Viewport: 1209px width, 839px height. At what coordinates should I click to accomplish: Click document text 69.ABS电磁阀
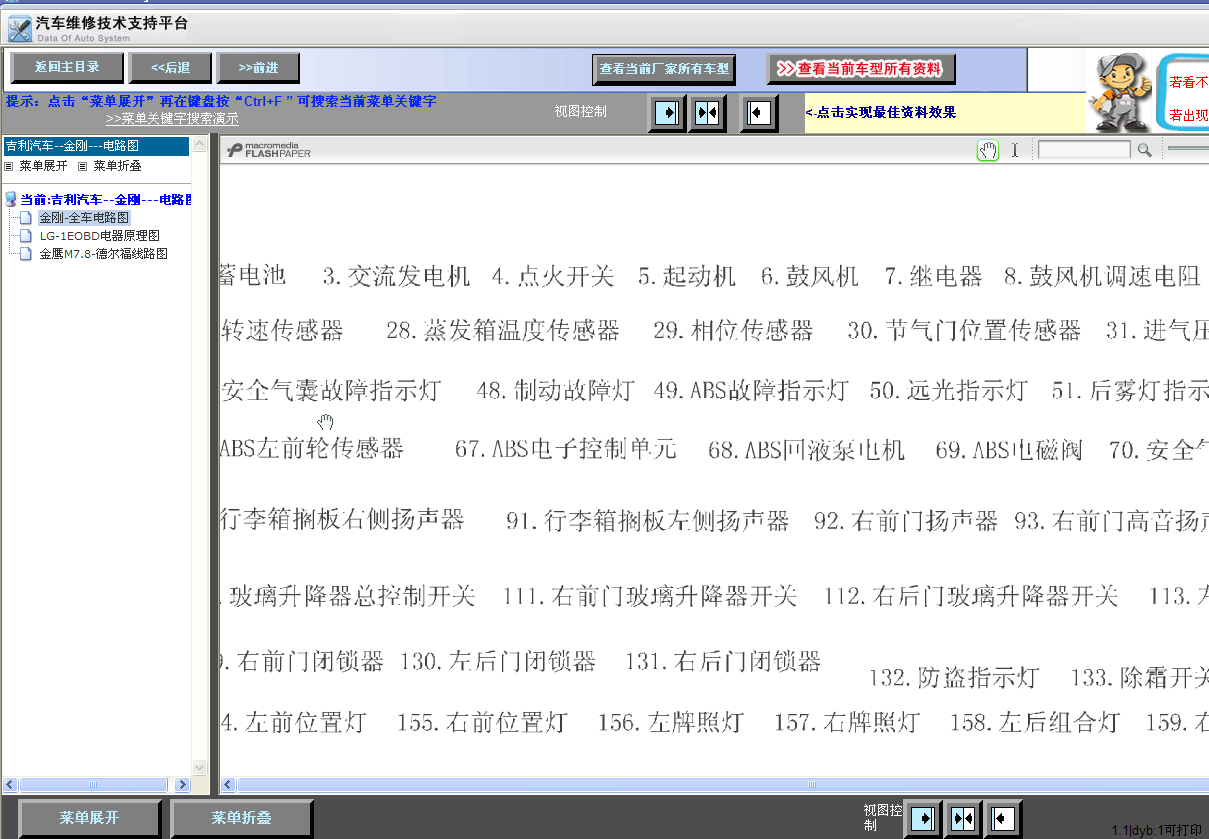(1009, 449)
